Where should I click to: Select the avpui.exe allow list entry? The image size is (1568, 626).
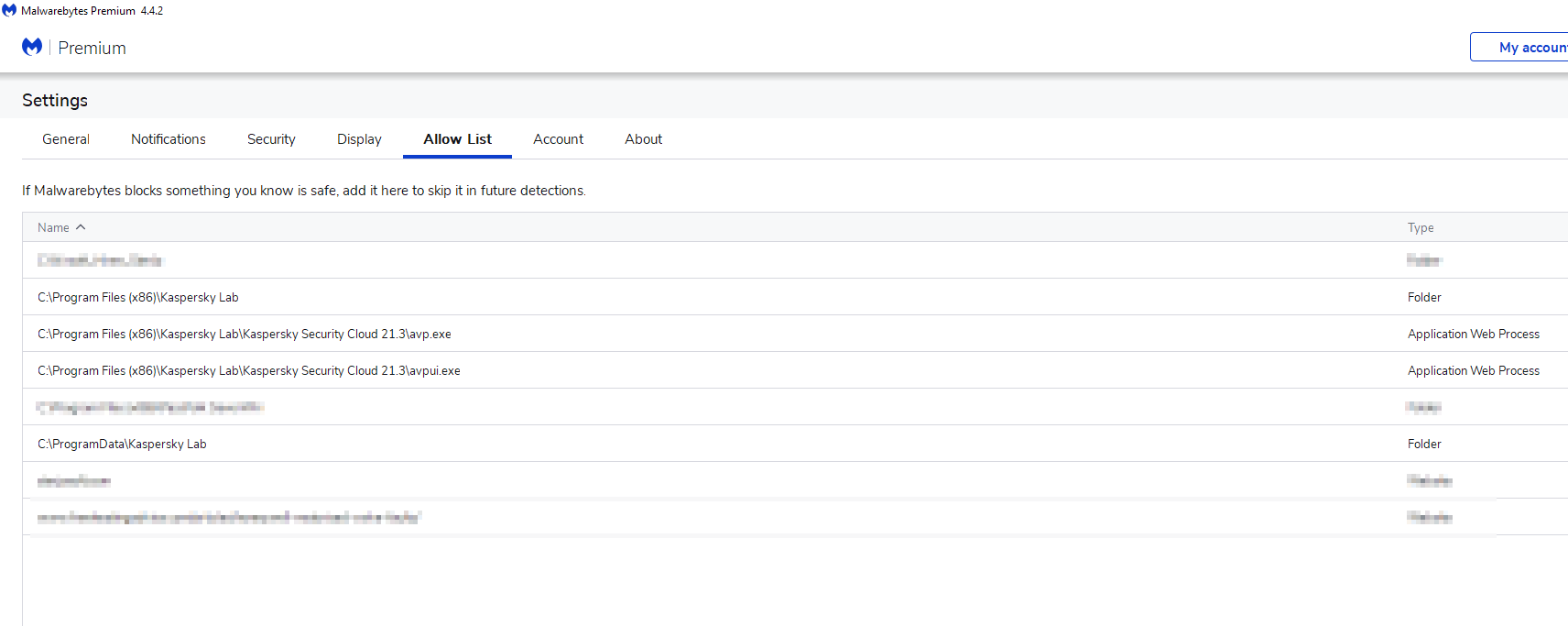coord(795,370)
